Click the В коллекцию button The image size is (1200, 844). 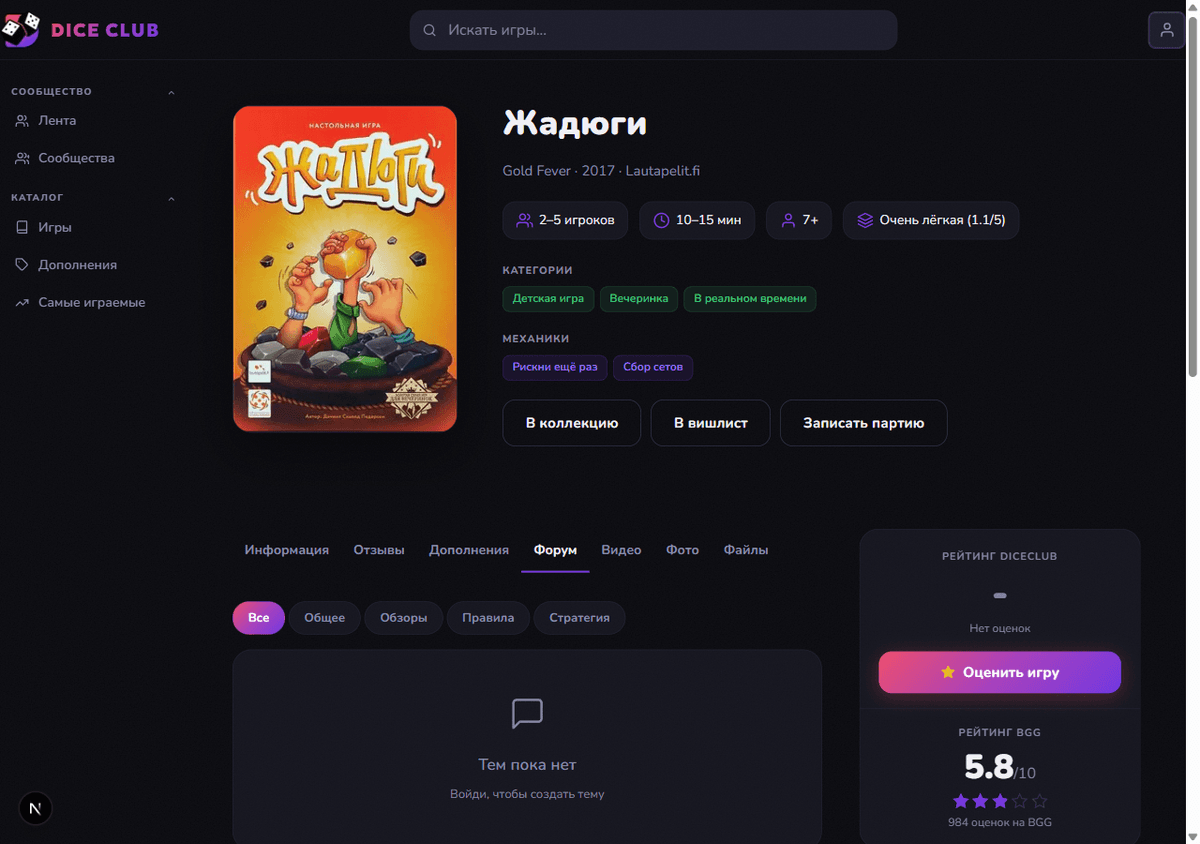pos(572,423)
